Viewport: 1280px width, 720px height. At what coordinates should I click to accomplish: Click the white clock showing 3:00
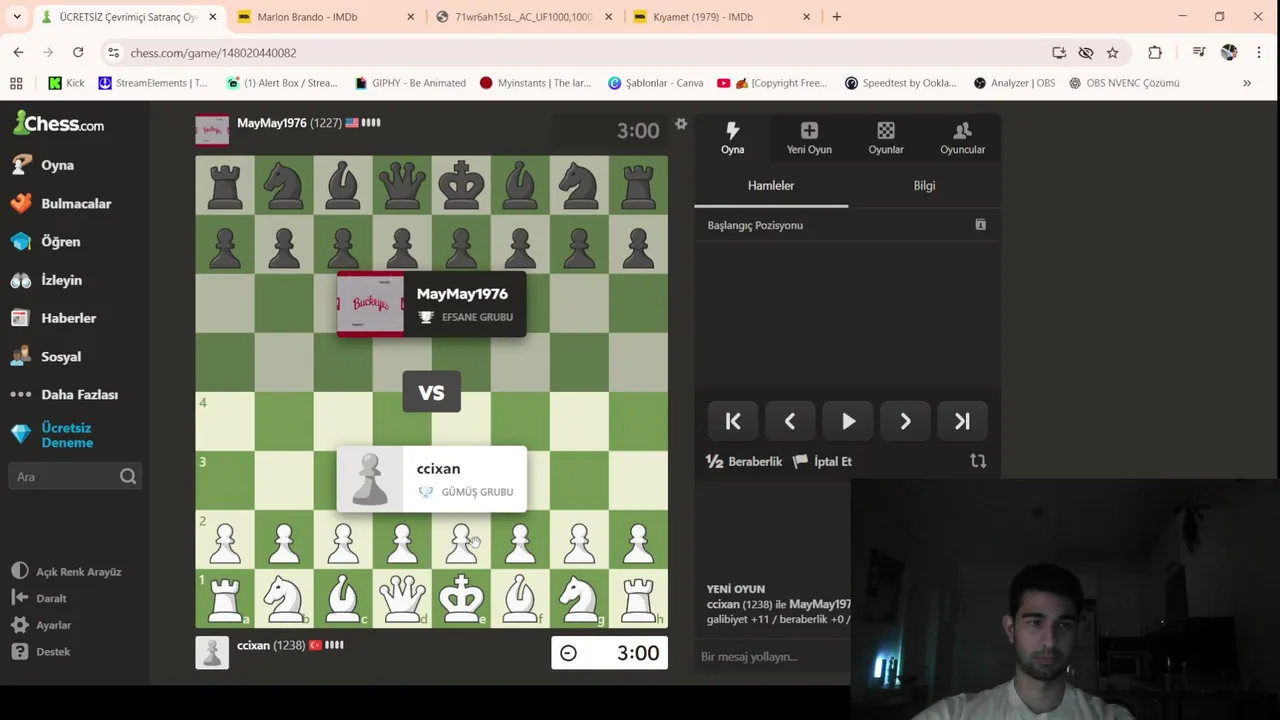[x=609, y=653]
